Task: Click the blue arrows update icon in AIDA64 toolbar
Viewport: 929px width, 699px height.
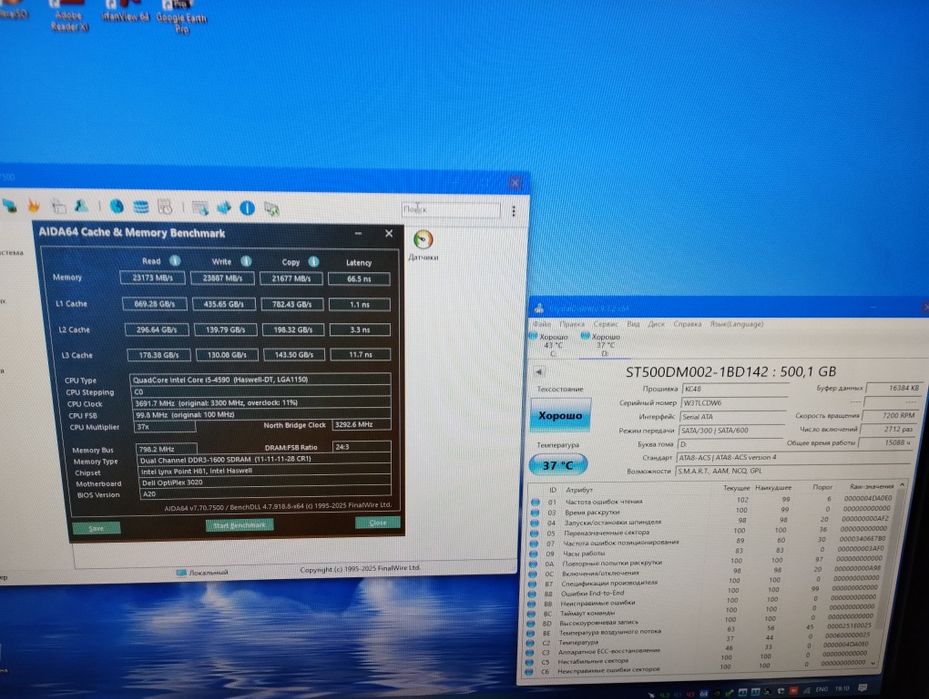Action: click(x=224, y=208)
